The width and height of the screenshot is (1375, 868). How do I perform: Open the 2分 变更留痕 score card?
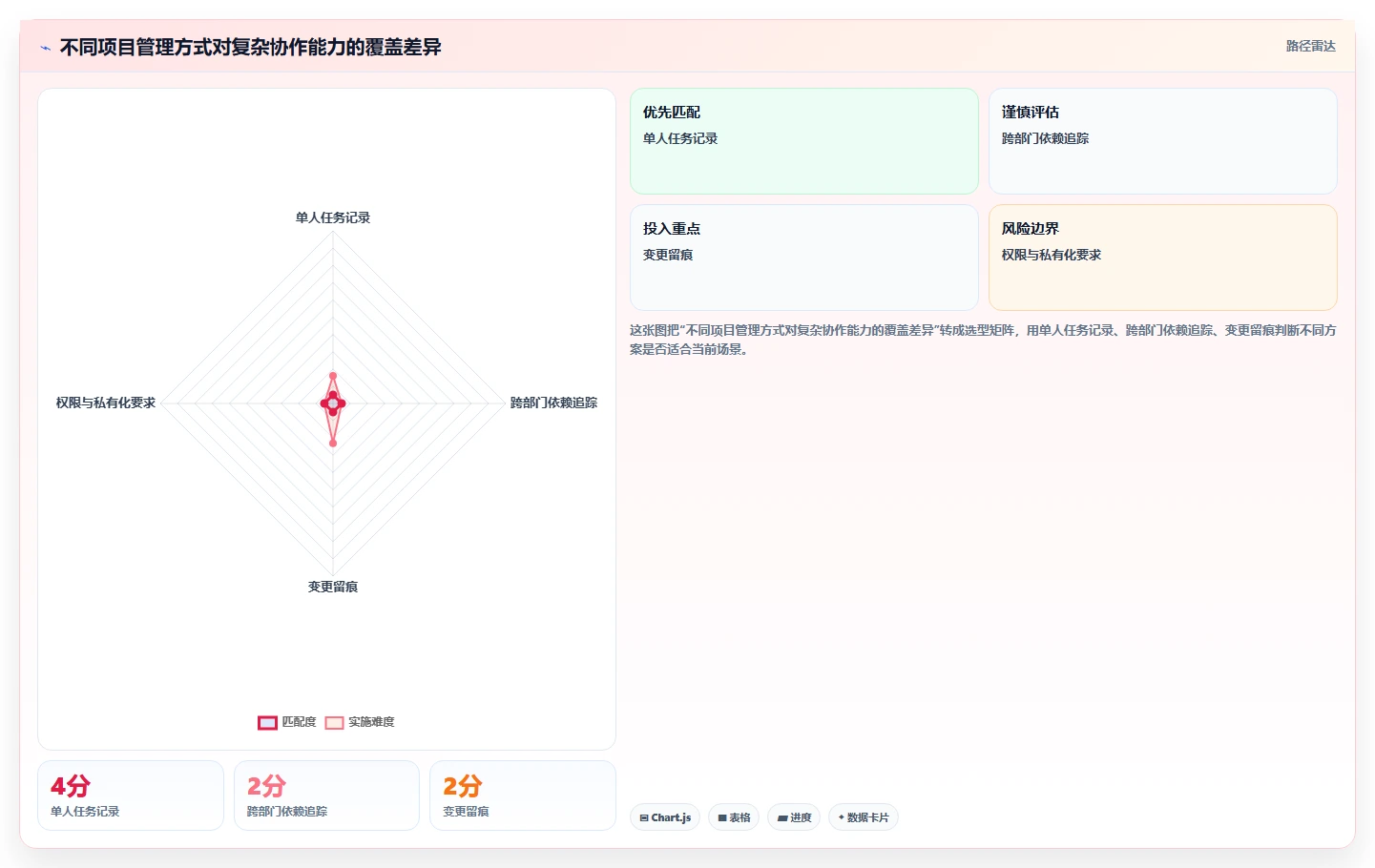tap(523, 796)
